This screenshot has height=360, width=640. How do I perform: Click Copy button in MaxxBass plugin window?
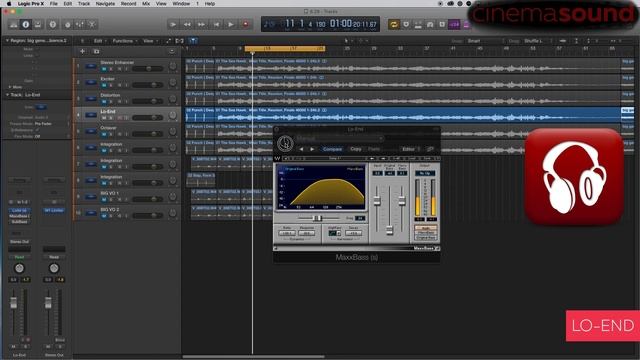coord(356,149)
